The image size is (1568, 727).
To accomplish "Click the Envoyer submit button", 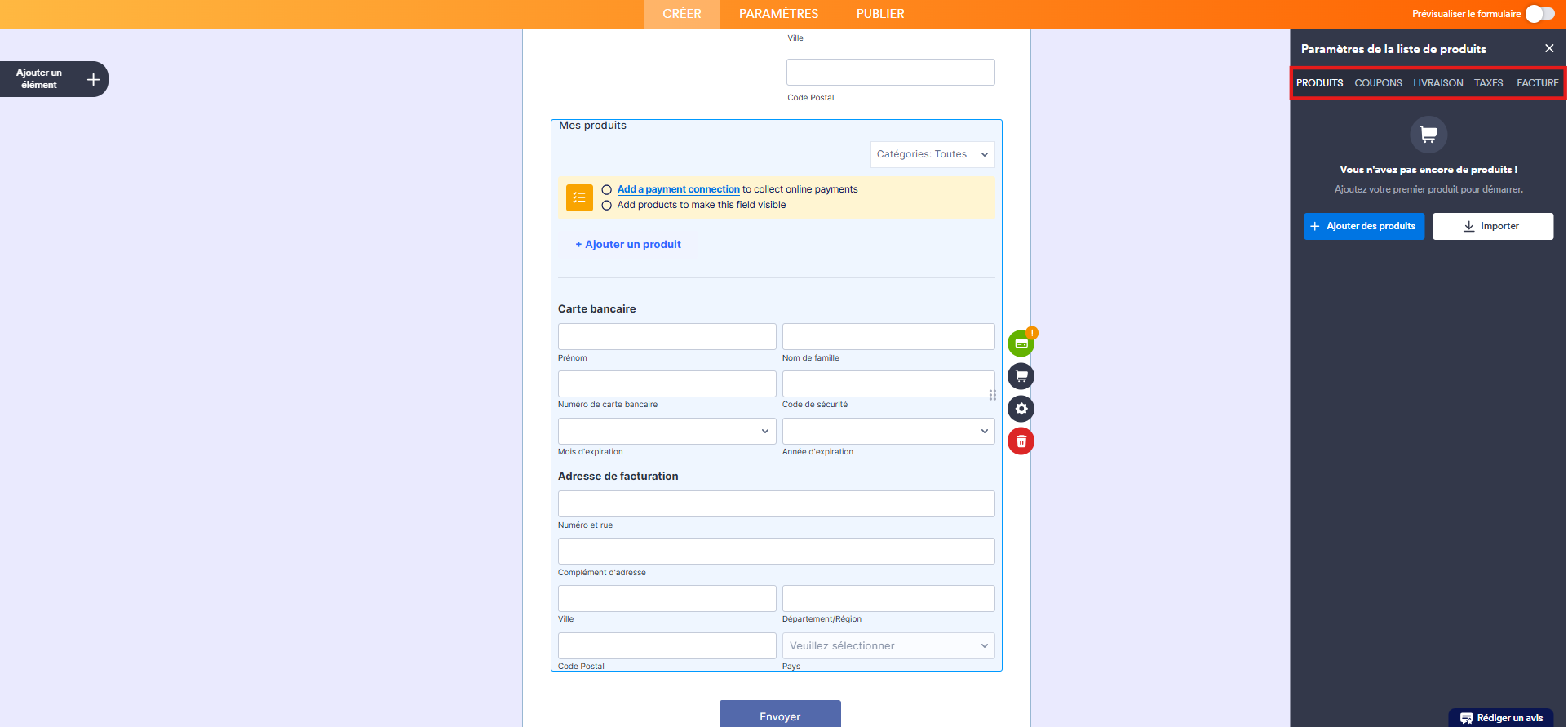I will click(780, 716).
